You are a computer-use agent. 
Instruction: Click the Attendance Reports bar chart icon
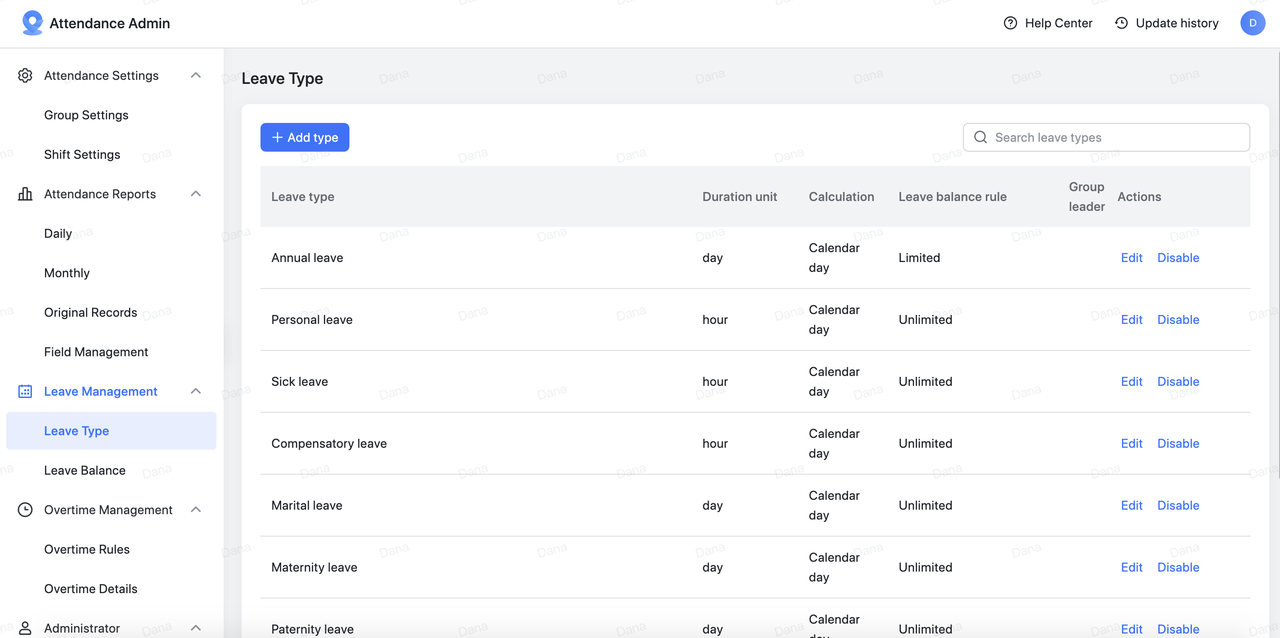tap(25, 194)
